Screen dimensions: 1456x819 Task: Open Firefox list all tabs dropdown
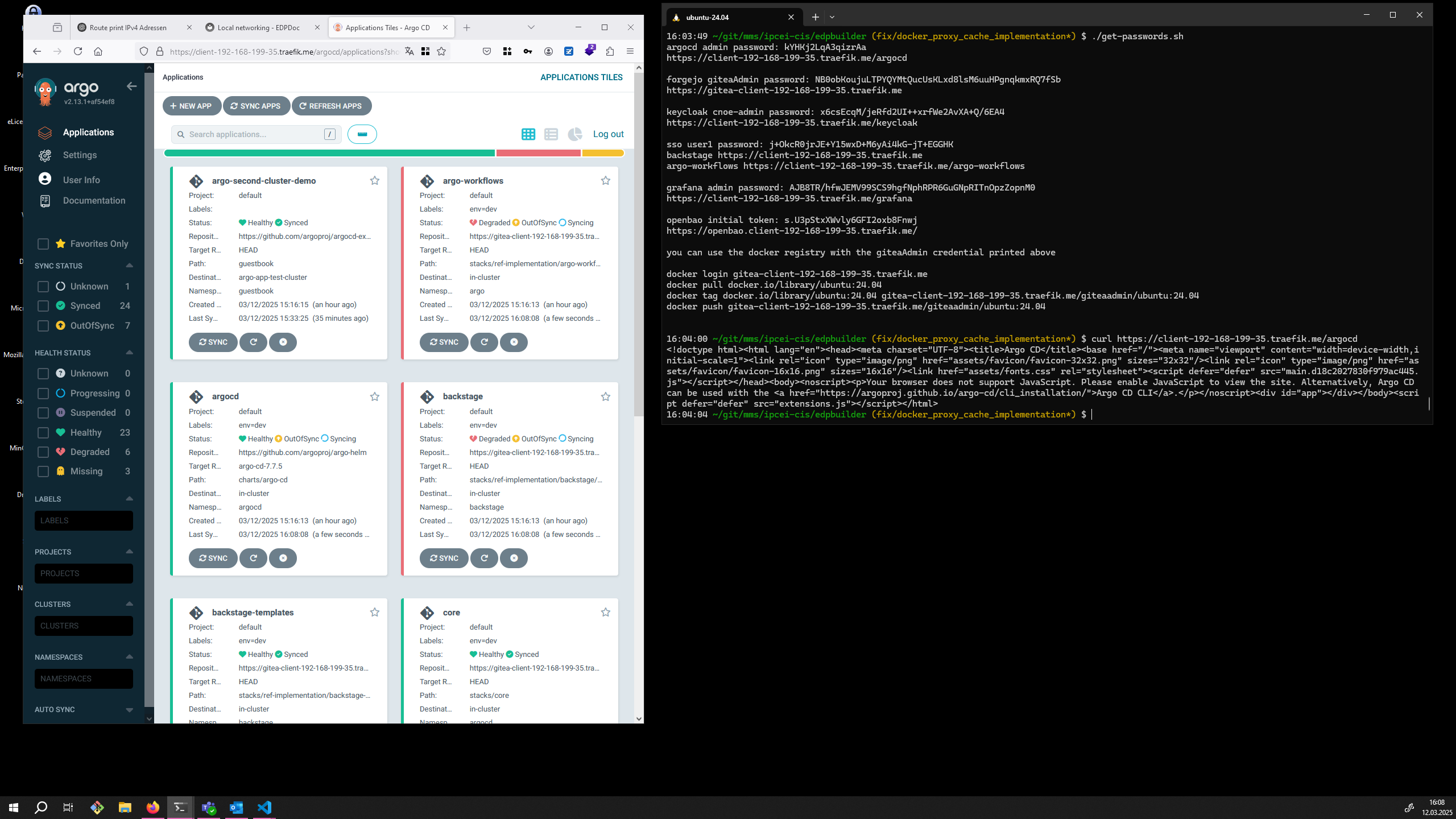(531, 27)
